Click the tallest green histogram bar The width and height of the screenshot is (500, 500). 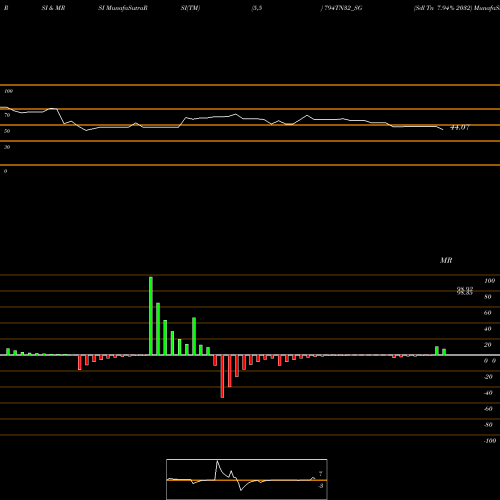151,316
